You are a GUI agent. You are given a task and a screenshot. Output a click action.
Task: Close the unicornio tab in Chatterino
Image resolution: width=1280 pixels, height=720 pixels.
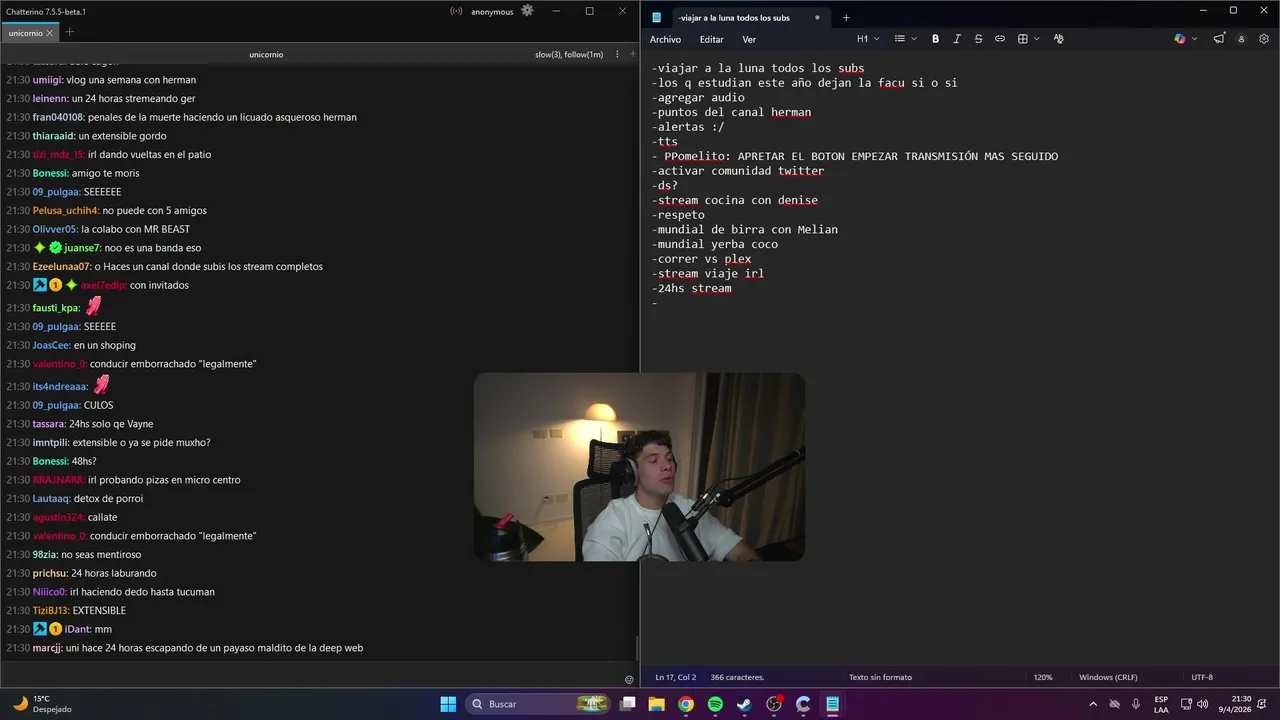50,33
